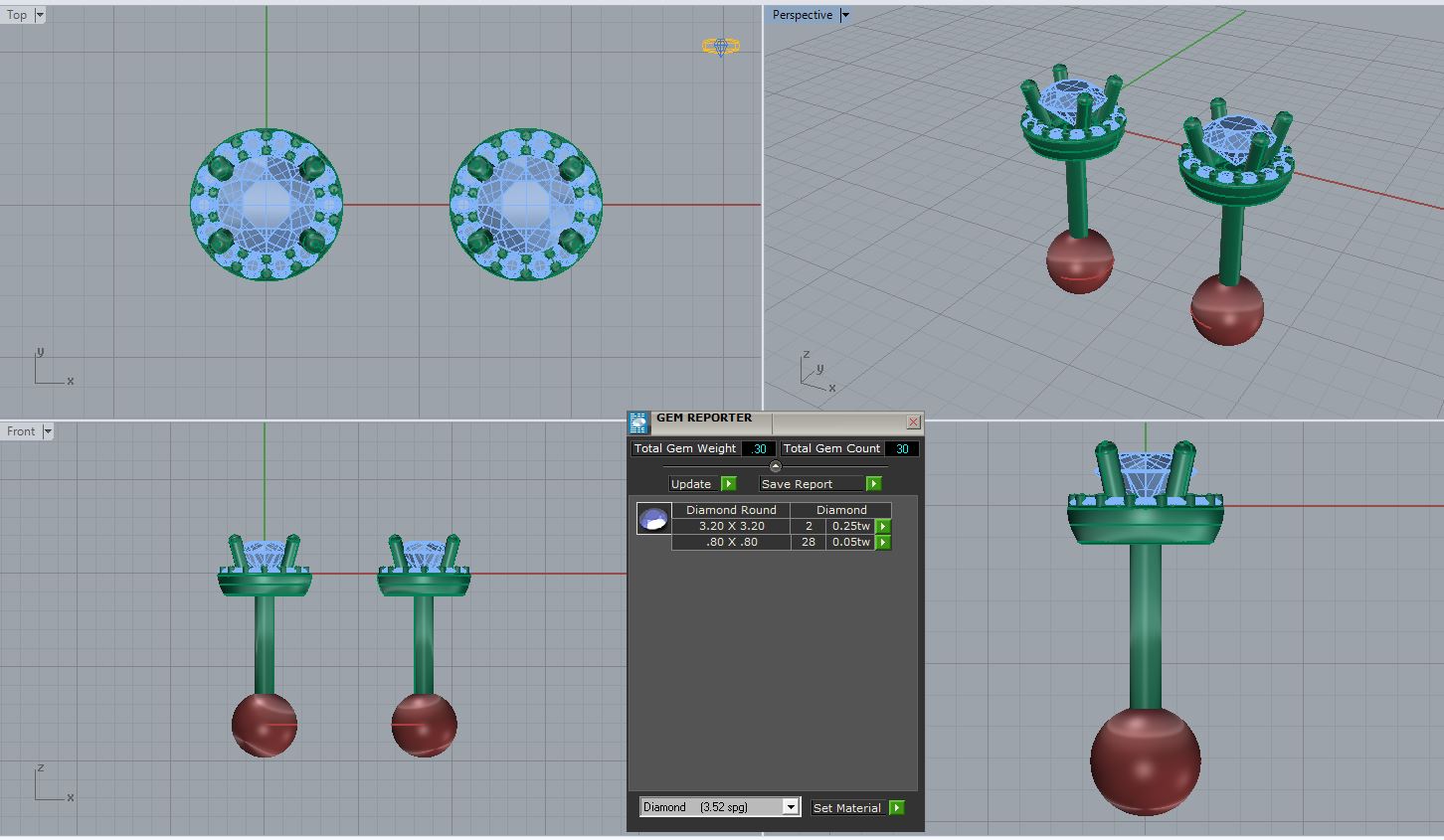
Task: Click the green arrow next to Set Material
Action: (897, 808)
